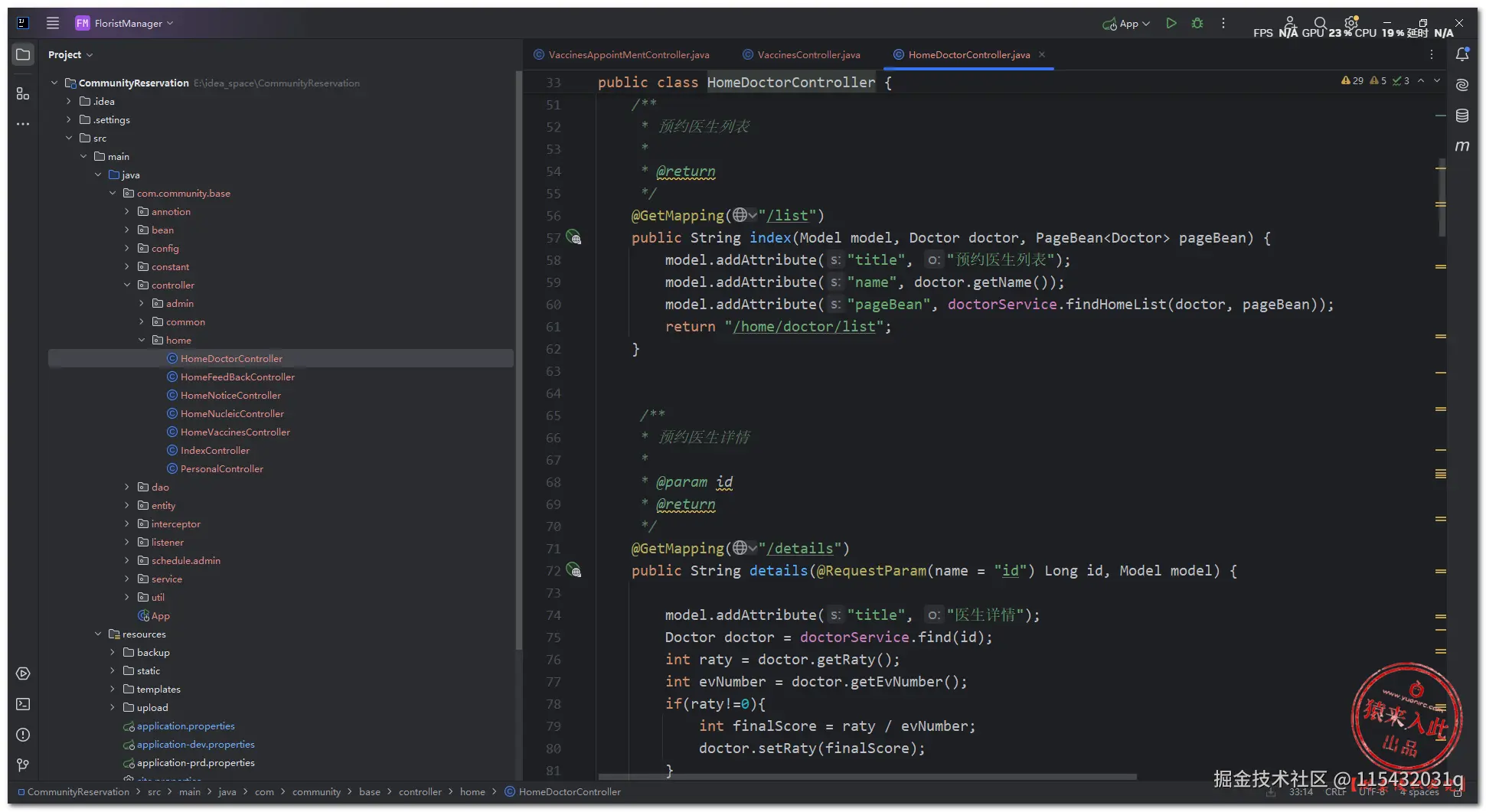The image size is (1486, 812).
Task: Expand the .idea folder
Action: [x=69, y=101]
